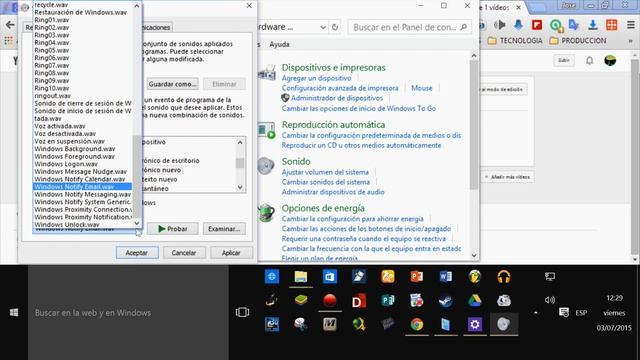Viewport: 640px width, 360px height.
Task: Click the Google Translate extension in Chrome
Action: [x=574, y=25]
